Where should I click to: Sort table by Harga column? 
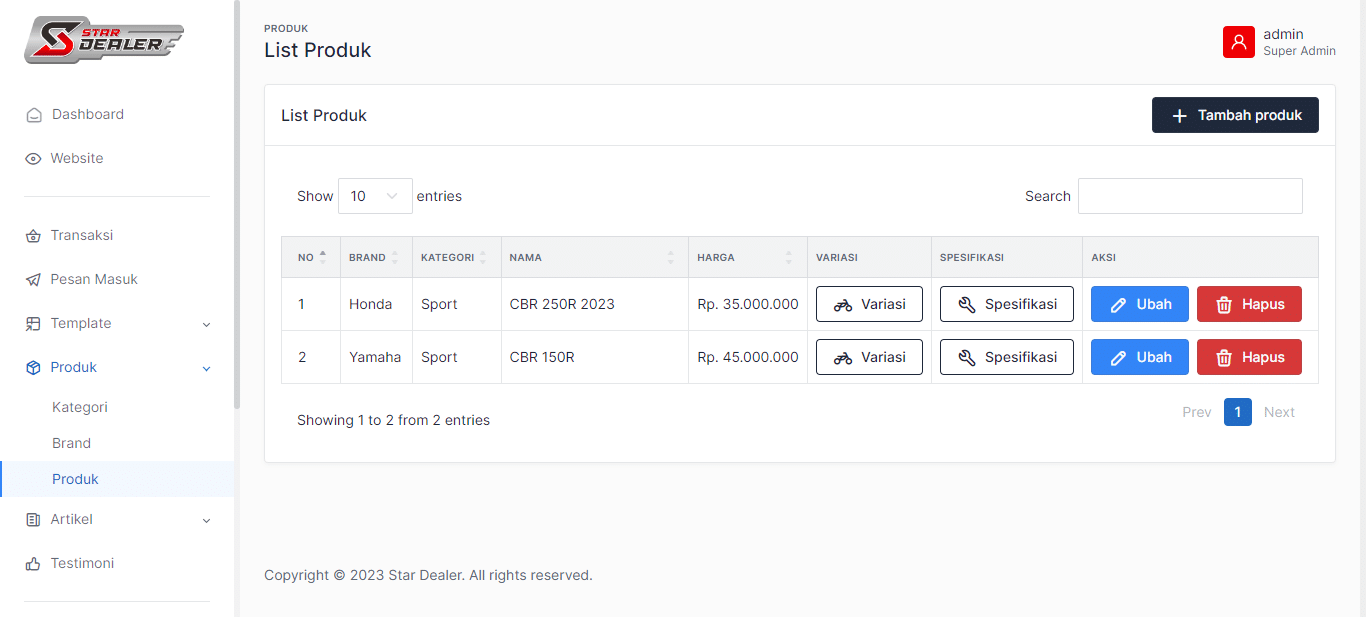(746, 257)
